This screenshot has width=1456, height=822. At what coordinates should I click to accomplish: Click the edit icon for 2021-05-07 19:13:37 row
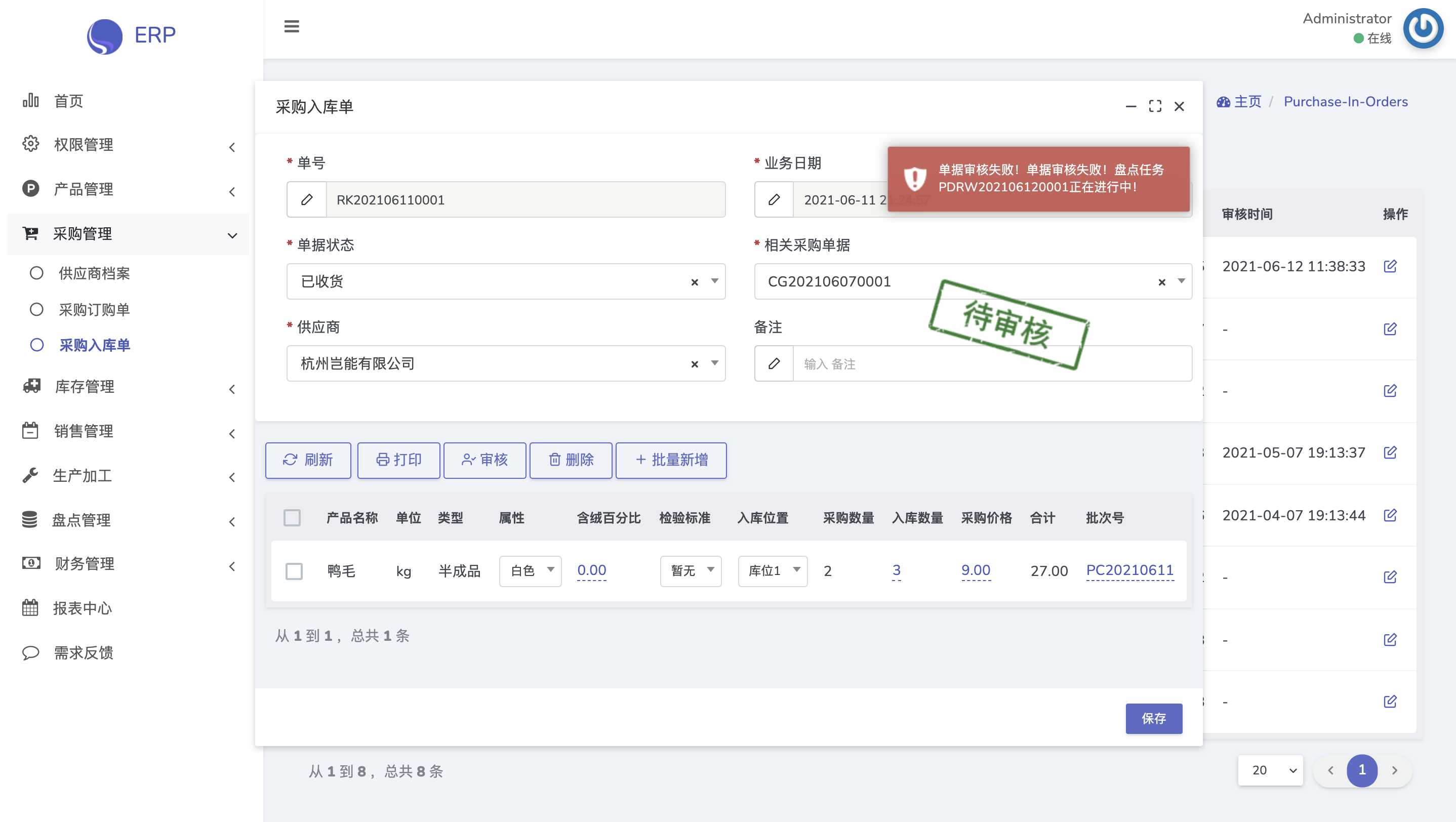1390,453
